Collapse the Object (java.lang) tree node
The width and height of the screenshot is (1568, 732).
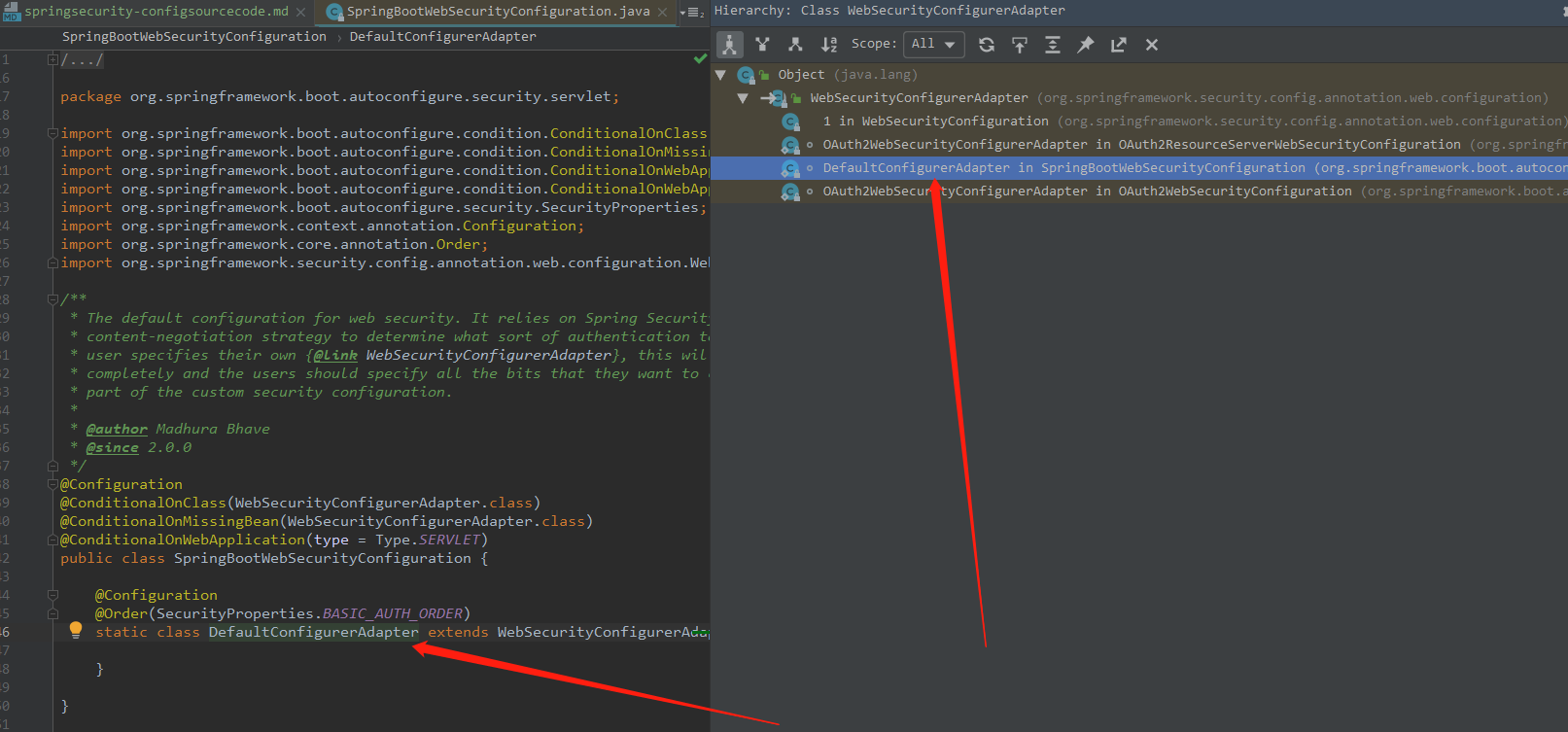pyautogui.click(x=720, y=75)
